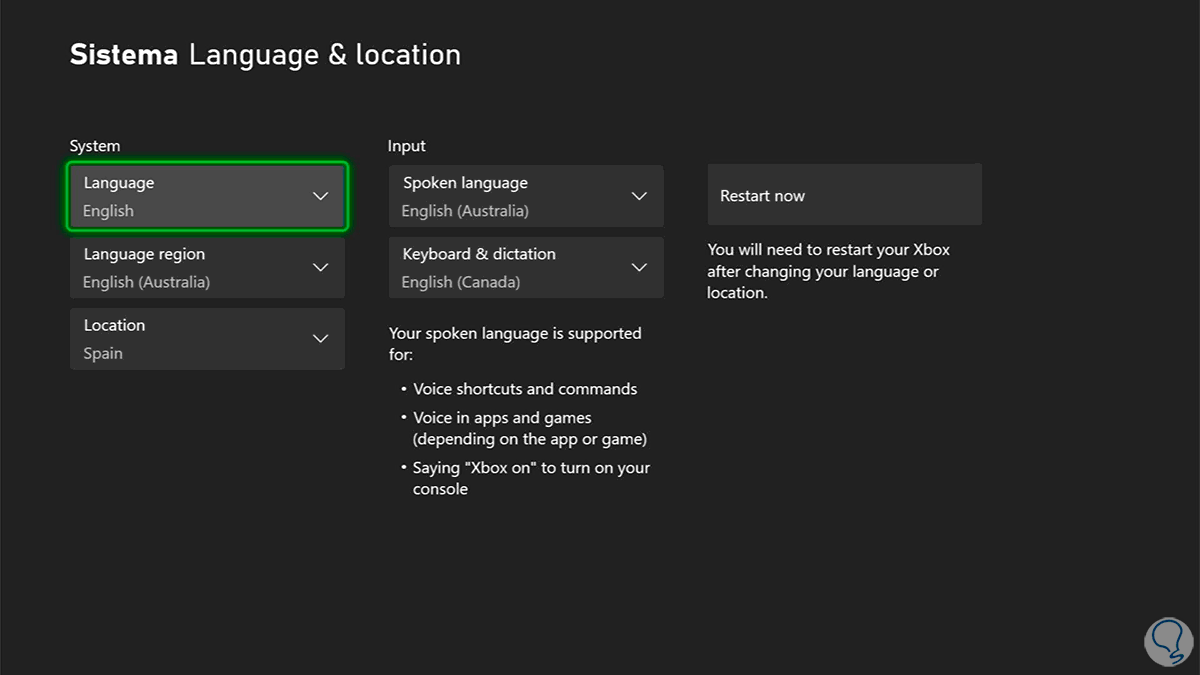Click the Language & location page title

[325, 55]
